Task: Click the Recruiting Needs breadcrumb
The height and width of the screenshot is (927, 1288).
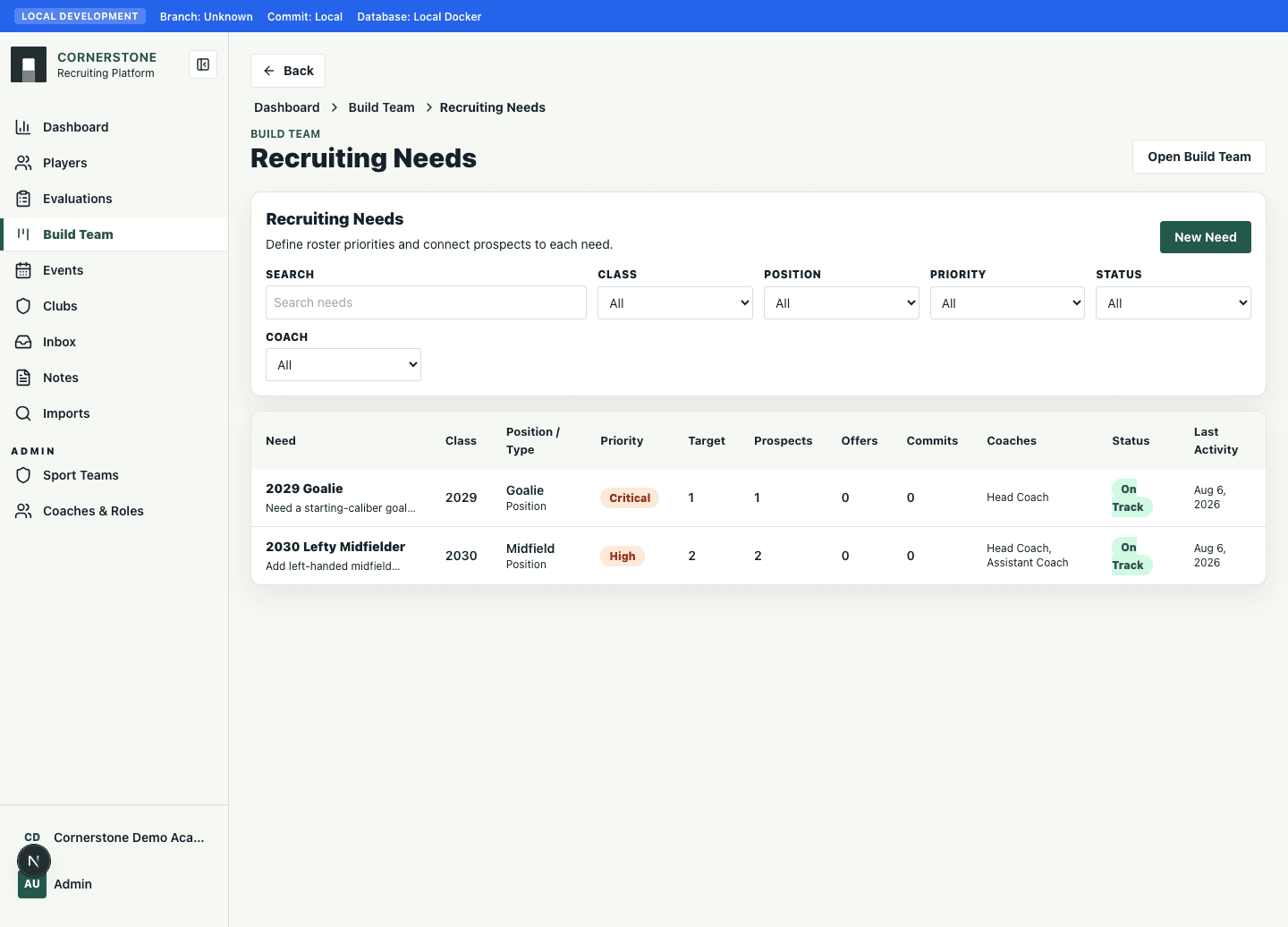Action: [493, 107]
